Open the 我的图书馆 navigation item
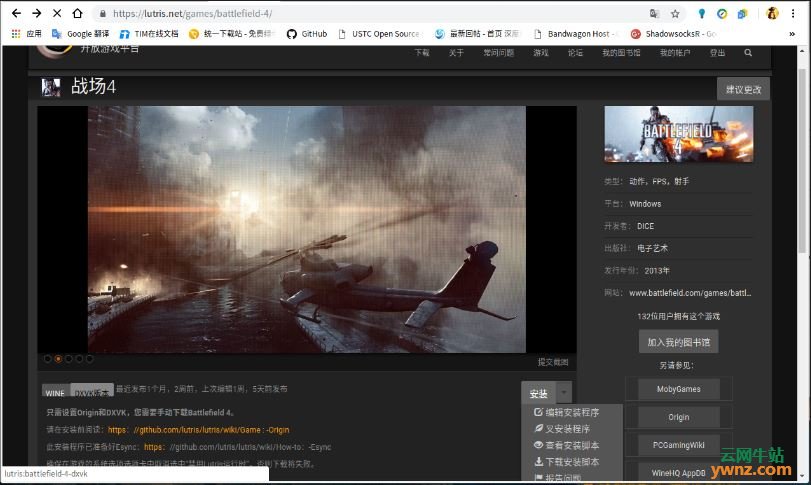Viewport: 811px width, 485px height. click(621, 52)
